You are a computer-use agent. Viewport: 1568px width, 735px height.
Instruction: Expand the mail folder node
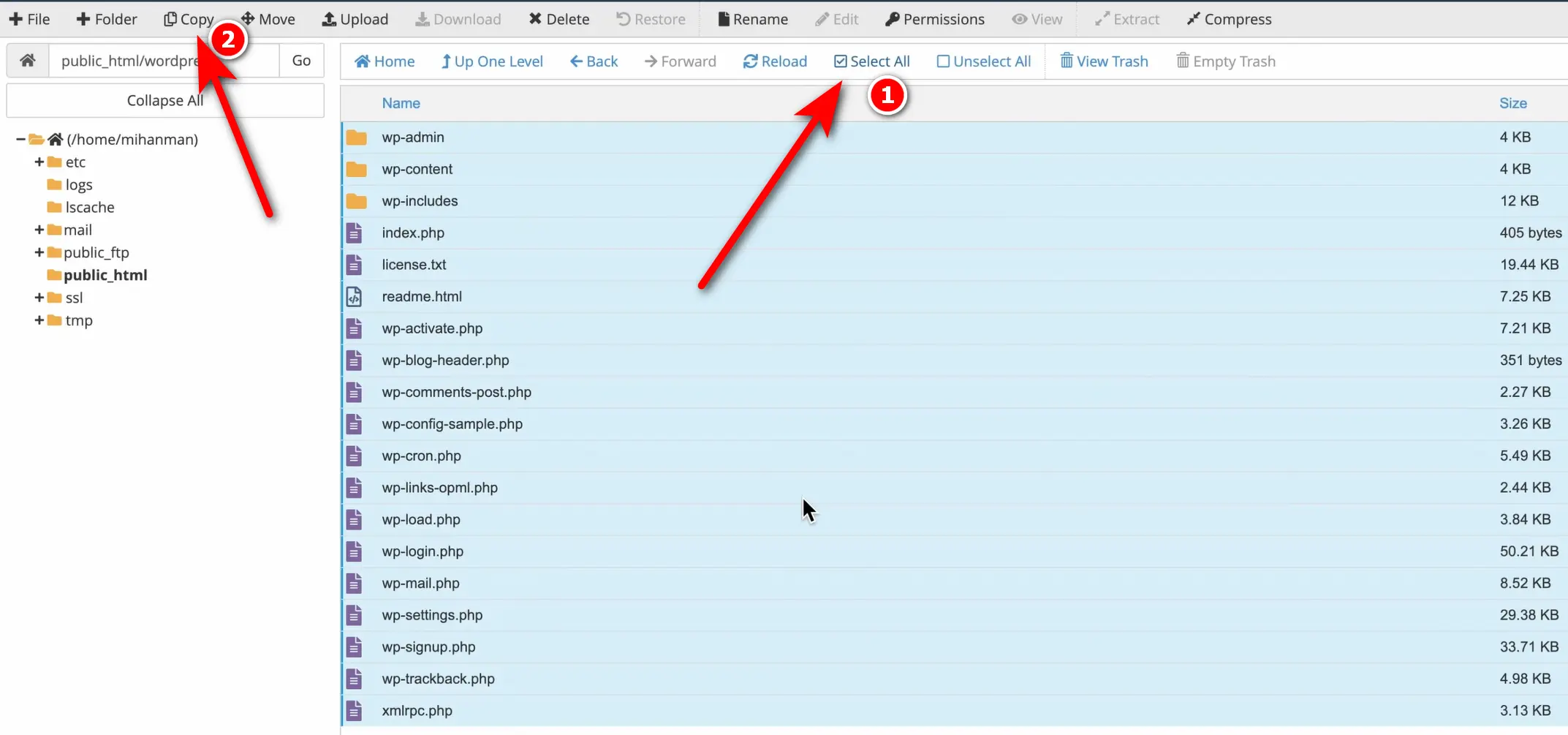tap(39, 230)
